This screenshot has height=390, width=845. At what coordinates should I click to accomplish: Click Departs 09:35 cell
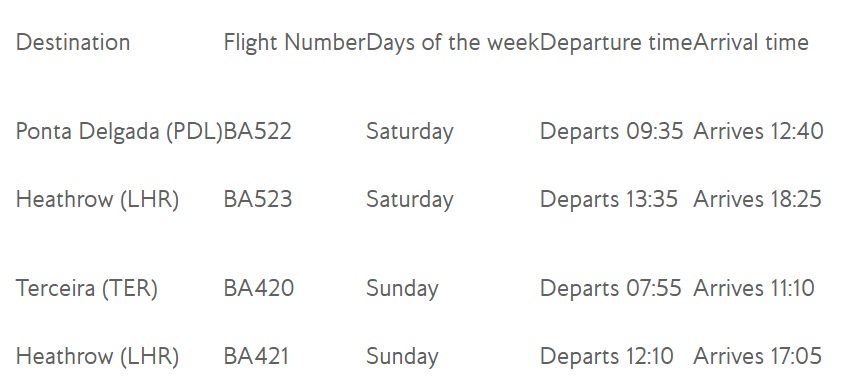click(612, 132)
